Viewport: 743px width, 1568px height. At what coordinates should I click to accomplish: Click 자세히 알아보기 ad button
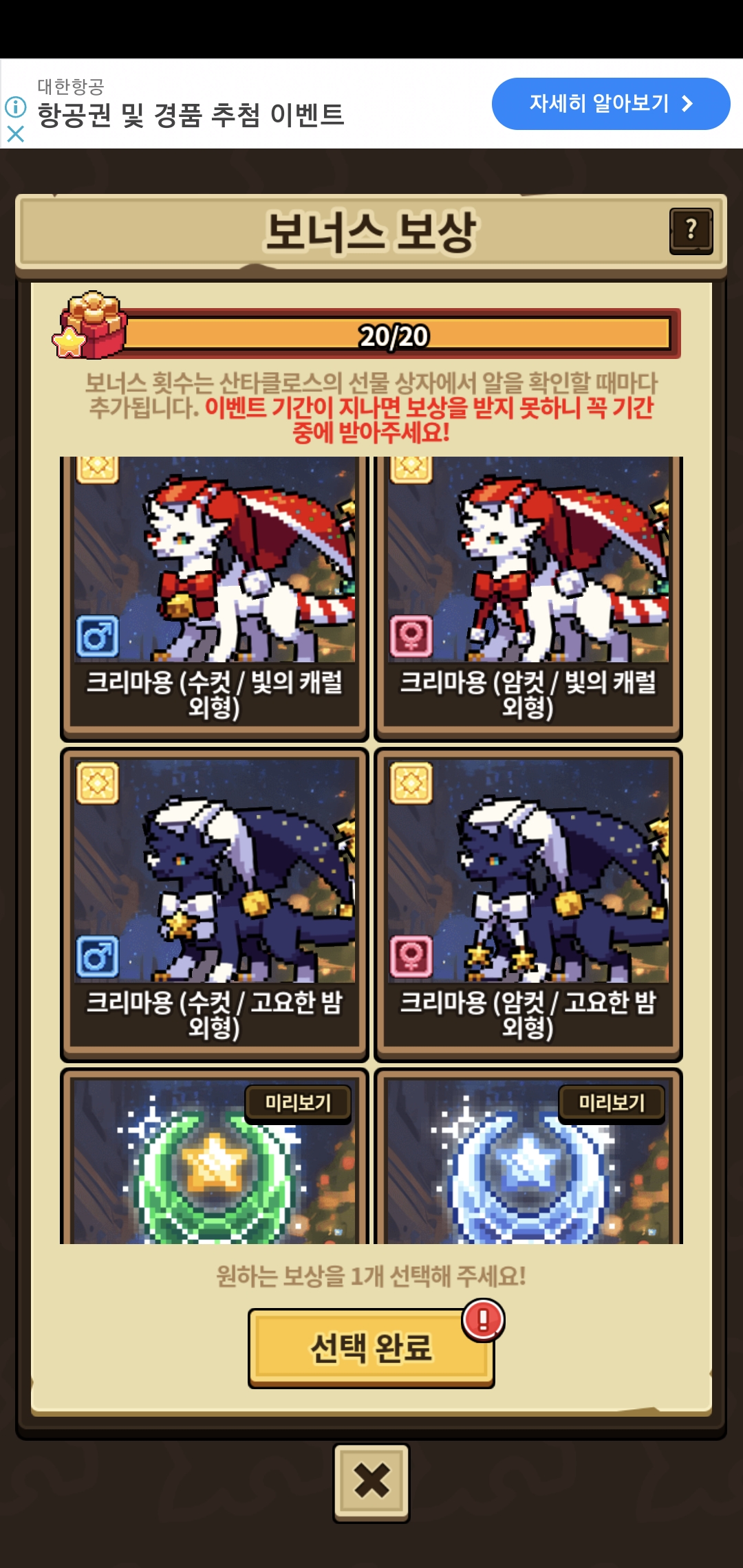[x=611, y=104]
